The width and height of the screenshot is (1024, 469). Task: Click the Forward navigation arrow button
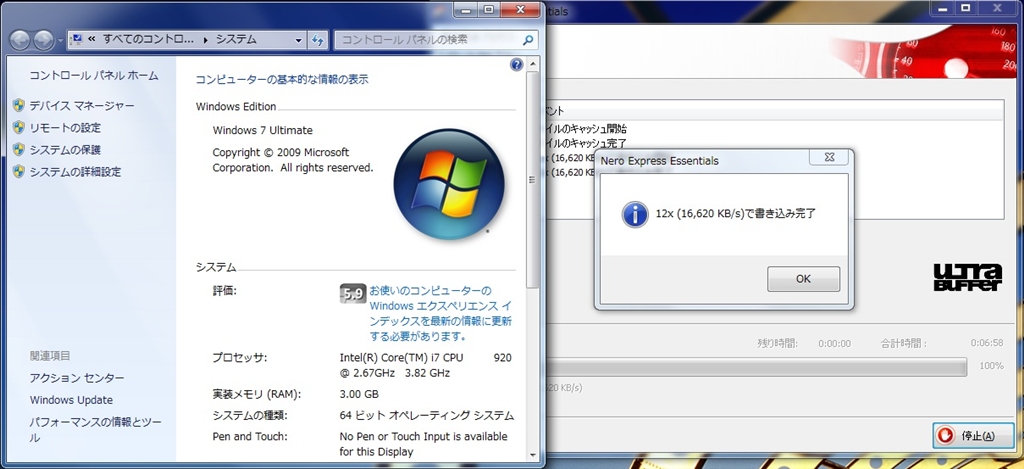click(43, 40)
